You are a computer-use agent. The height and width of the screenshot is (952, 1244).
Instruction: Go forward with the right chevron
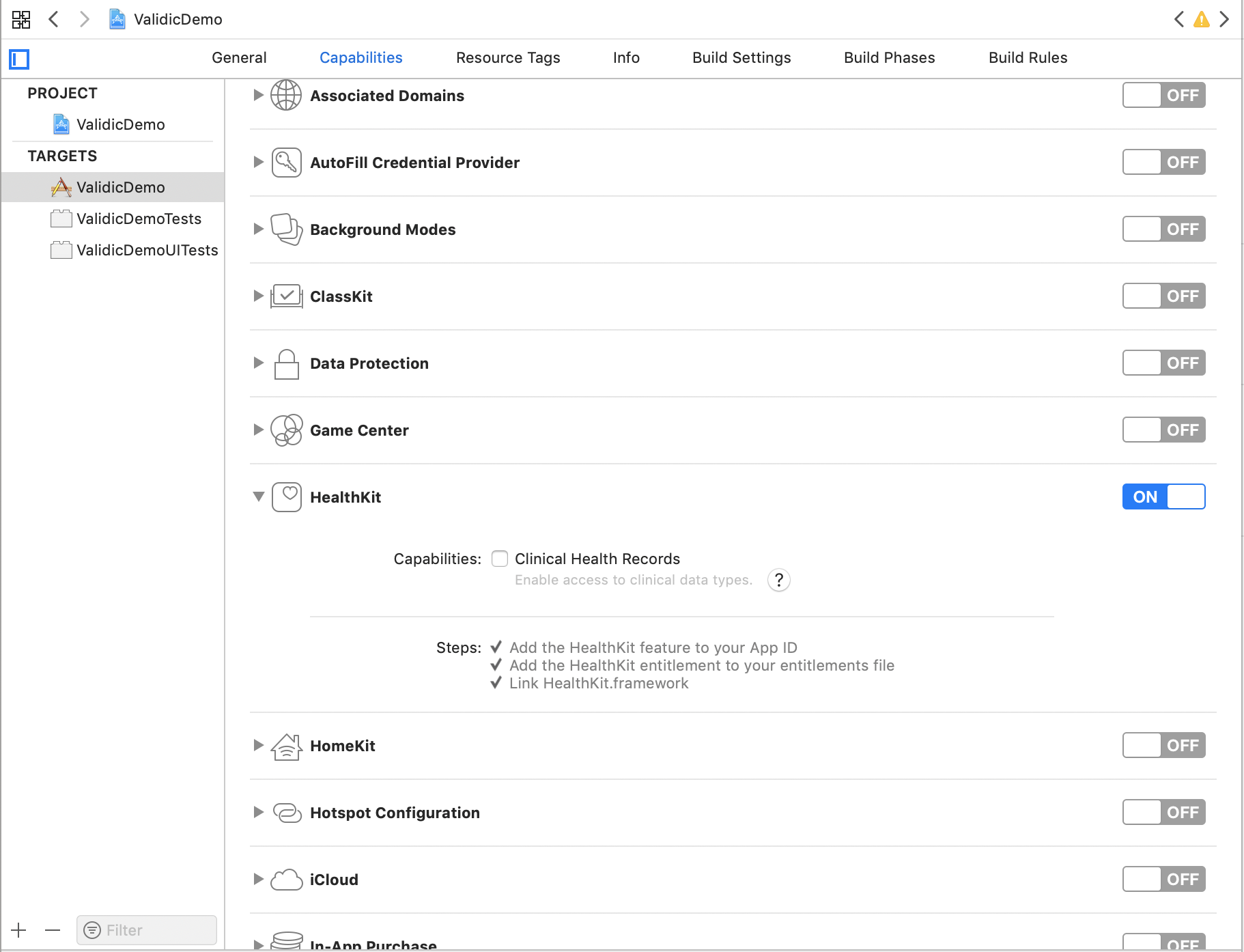(x=84, y=19)
